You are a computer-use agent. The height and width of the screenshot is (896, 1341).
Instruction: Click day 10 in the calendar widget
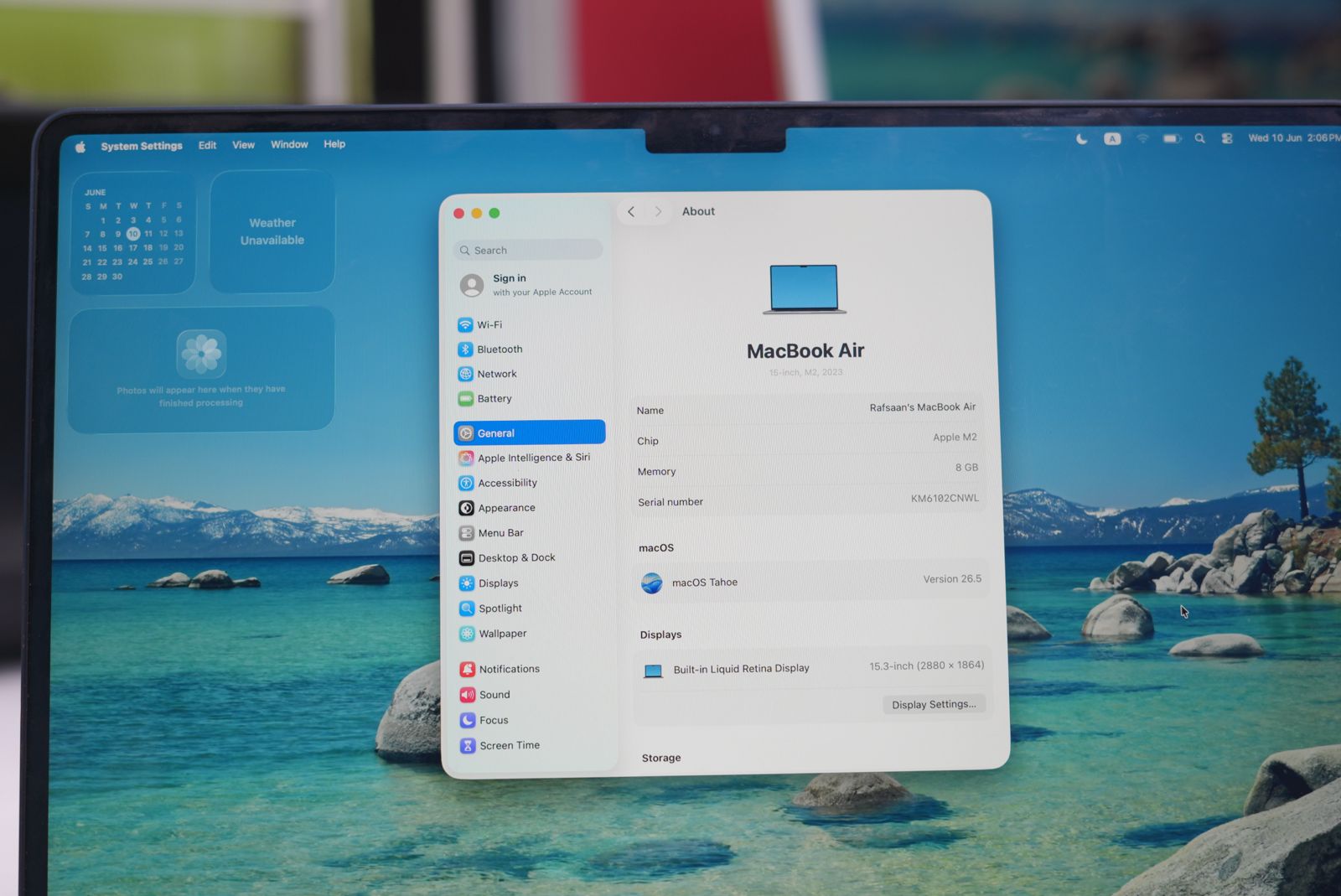tap(132, 234)
